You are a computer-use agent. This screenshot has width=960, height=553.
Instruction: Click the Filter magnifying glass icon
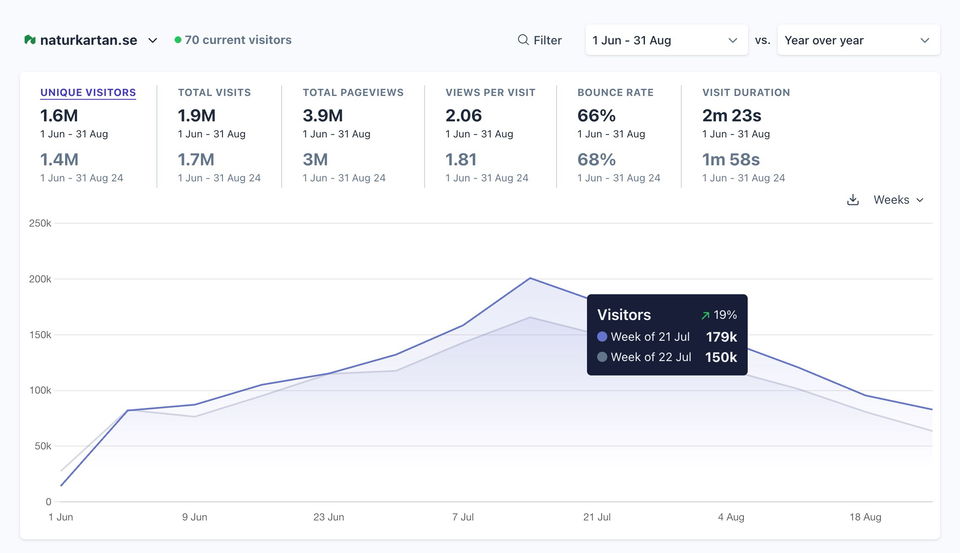[x=523, y=40]
